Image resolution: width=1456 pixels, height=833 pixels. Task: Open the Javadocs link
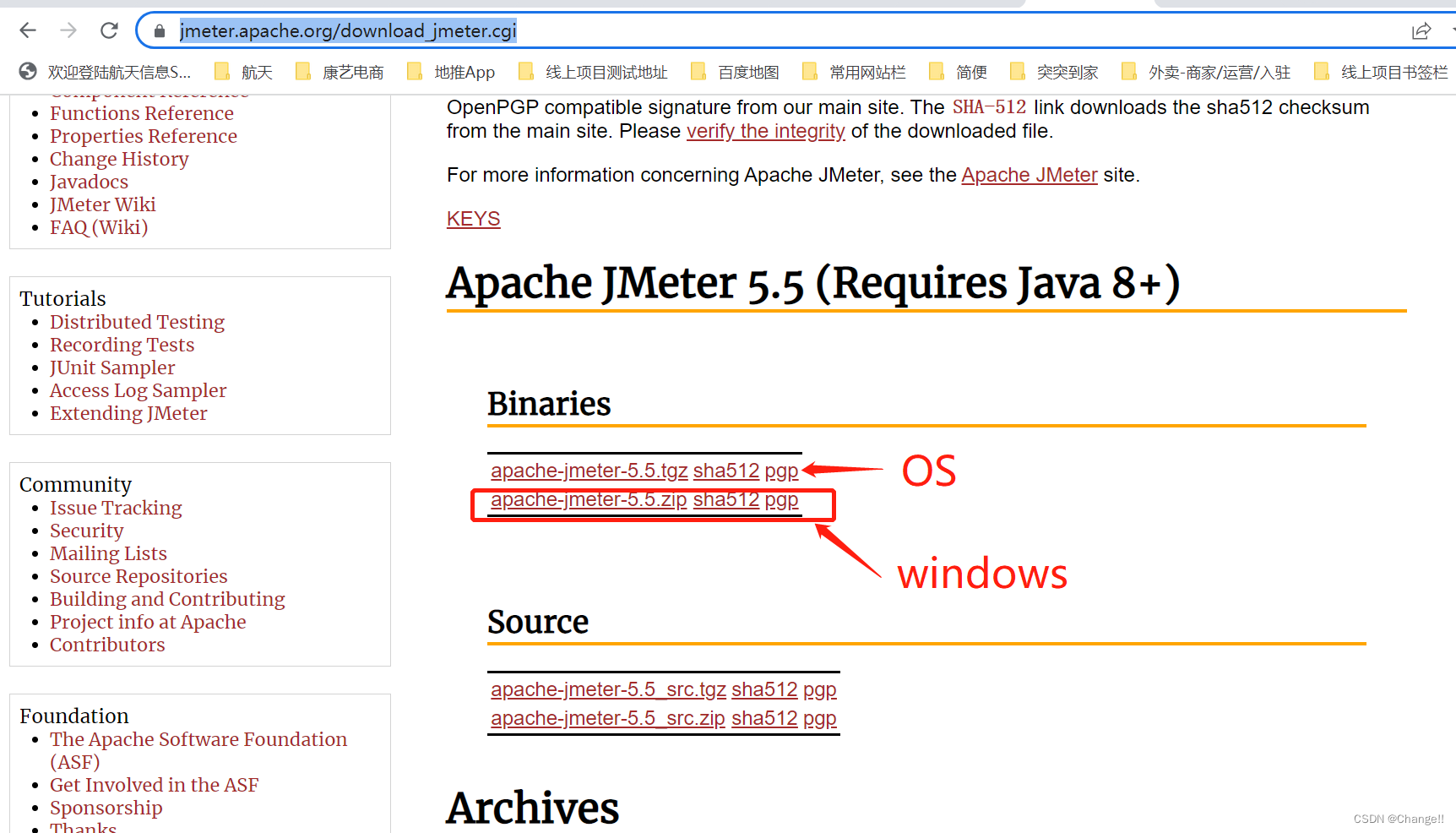[89, 182]
